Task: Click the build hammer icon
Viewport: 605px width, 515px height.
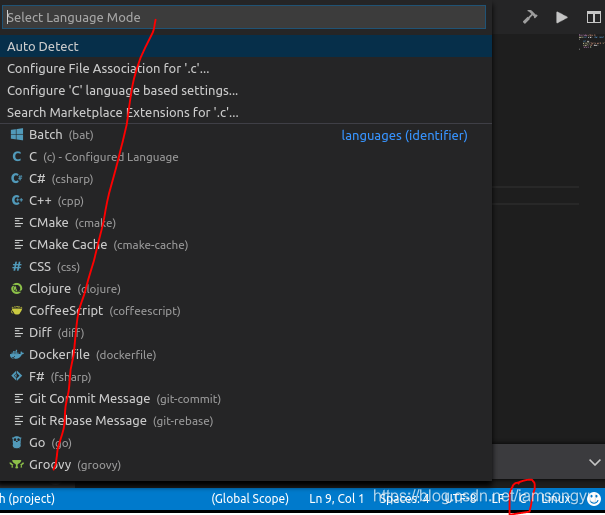Action: tap(530, 17)
